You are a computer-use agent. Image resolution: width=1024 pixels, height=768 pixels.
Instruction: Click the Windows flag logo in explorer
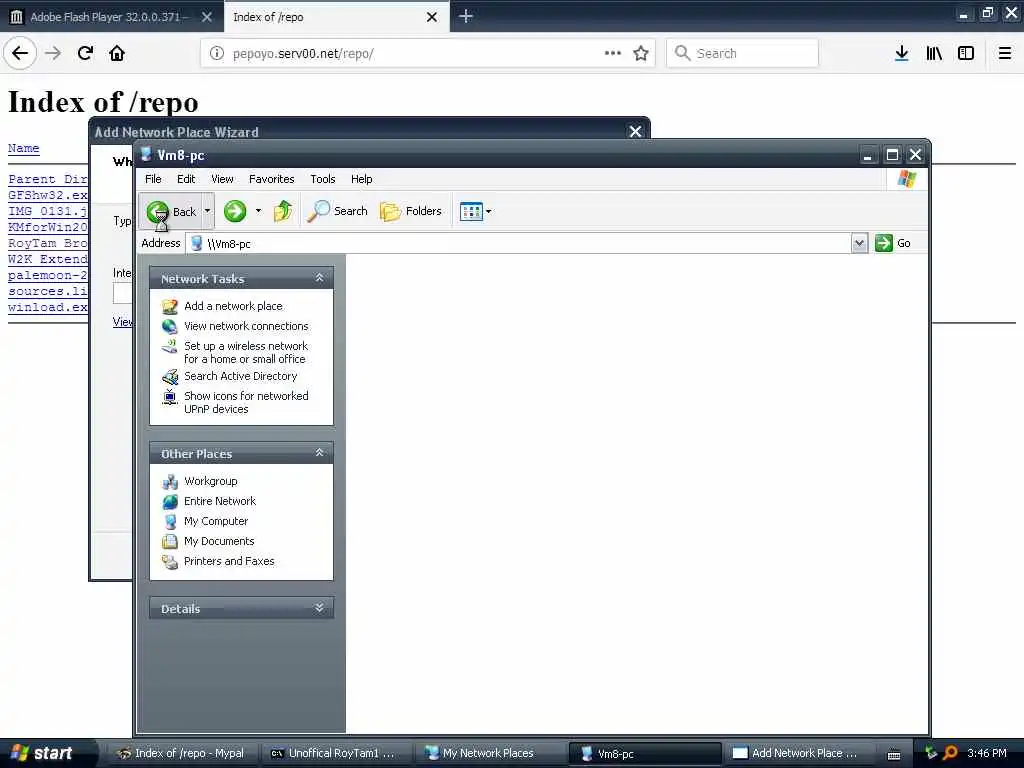click(x=906, y=178)
